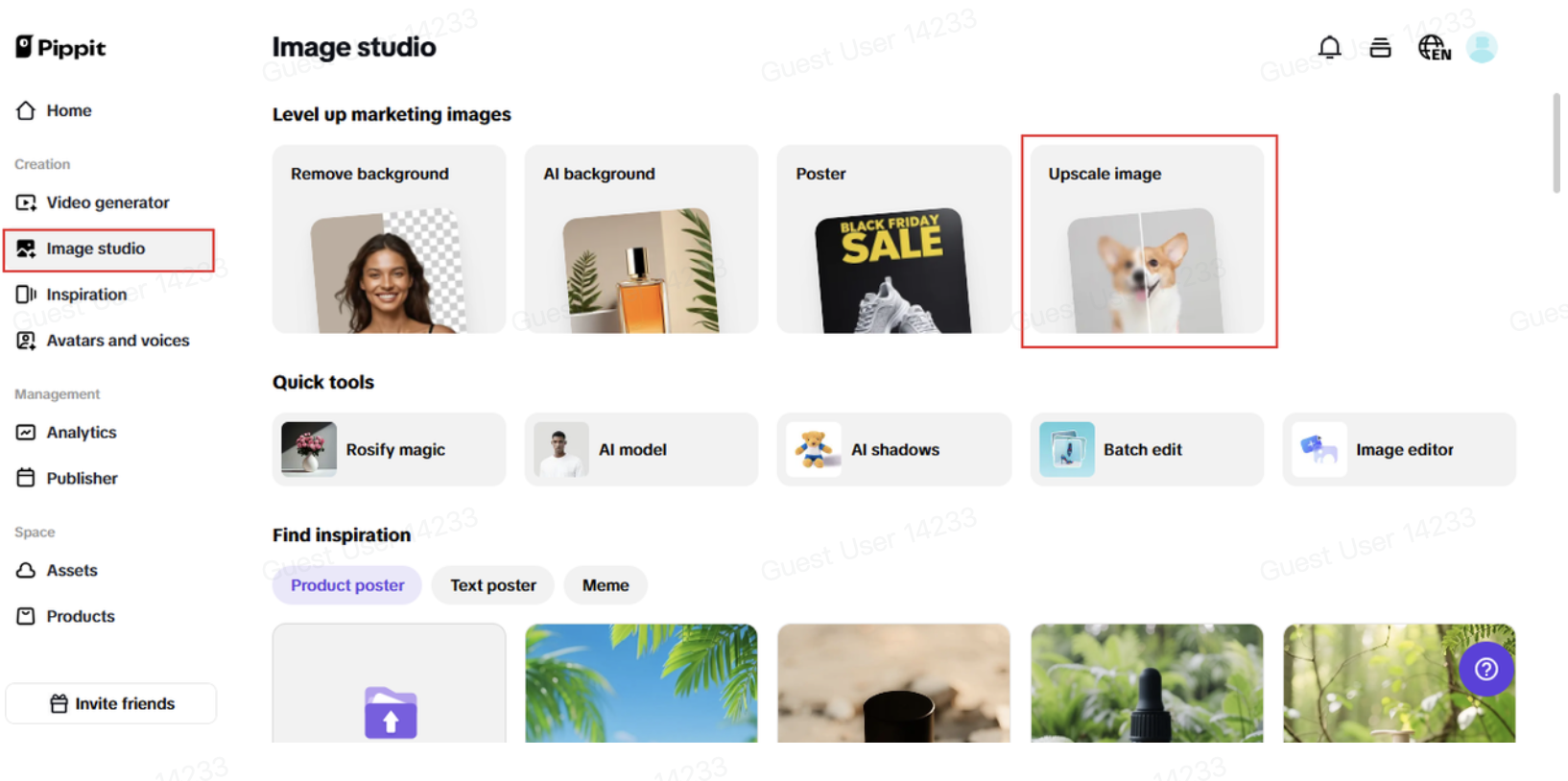Select the Meme inspiration tab

tap(606, 585)
